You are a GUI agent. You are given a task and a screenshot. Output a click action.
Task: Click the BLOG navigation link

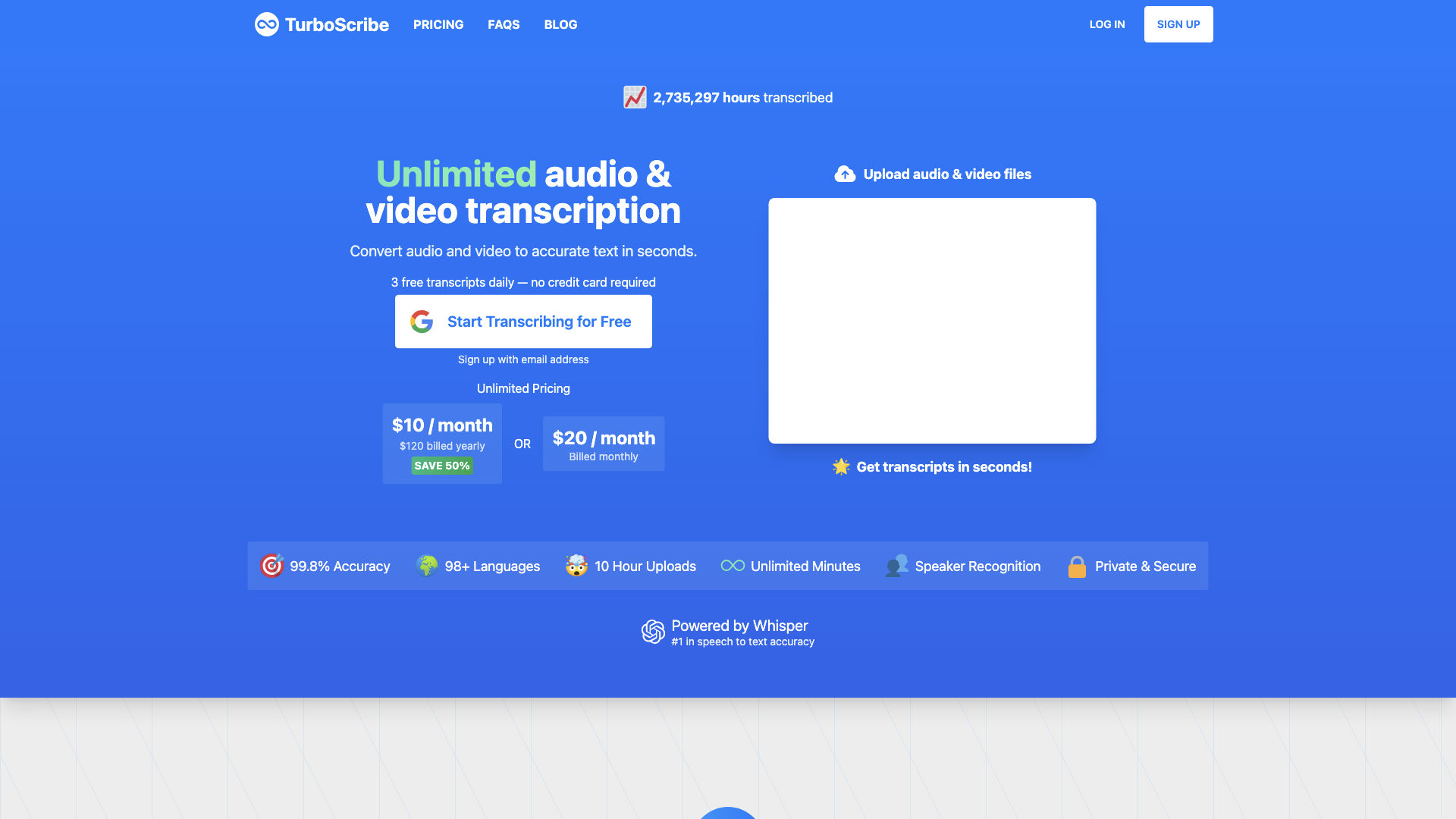(561, 24)
